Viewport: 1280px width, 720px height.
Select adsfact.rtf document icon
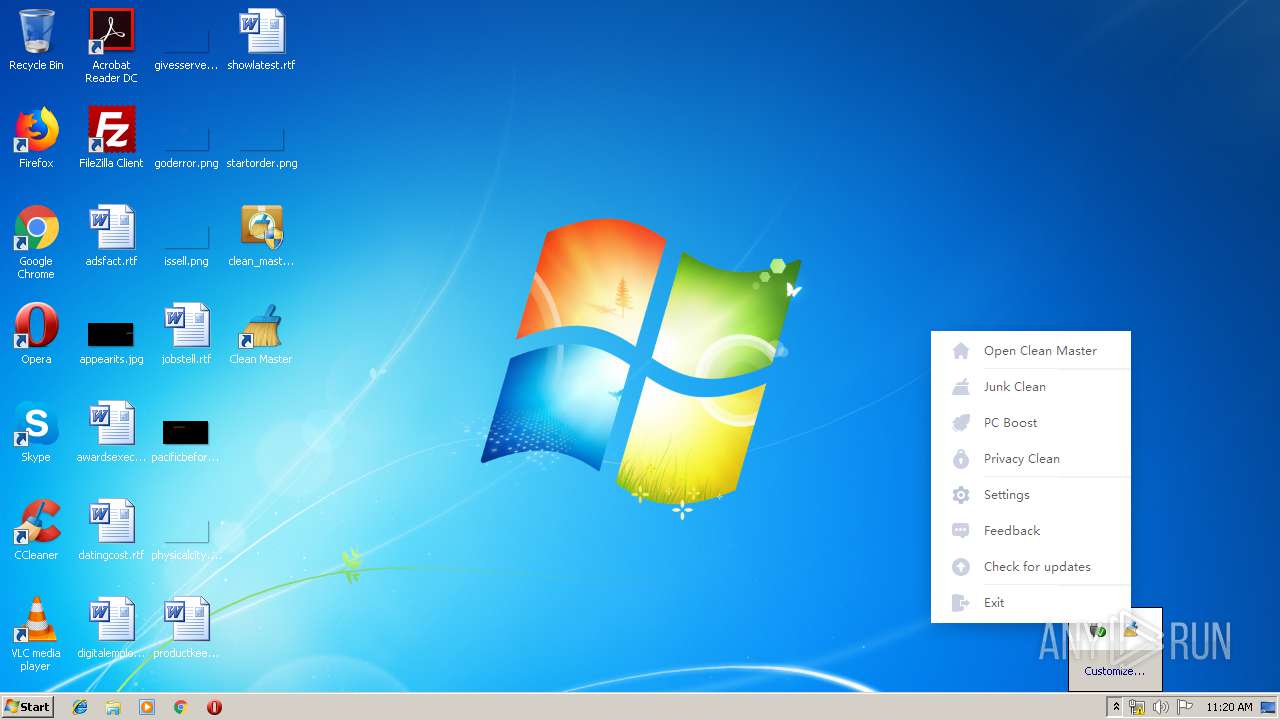(111, 237)
